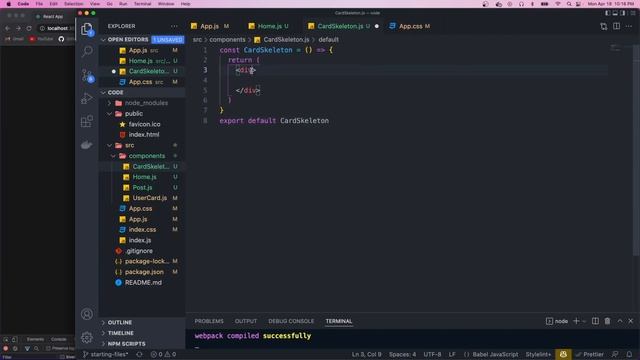Split the terminal panel

[x=596, y=321]
